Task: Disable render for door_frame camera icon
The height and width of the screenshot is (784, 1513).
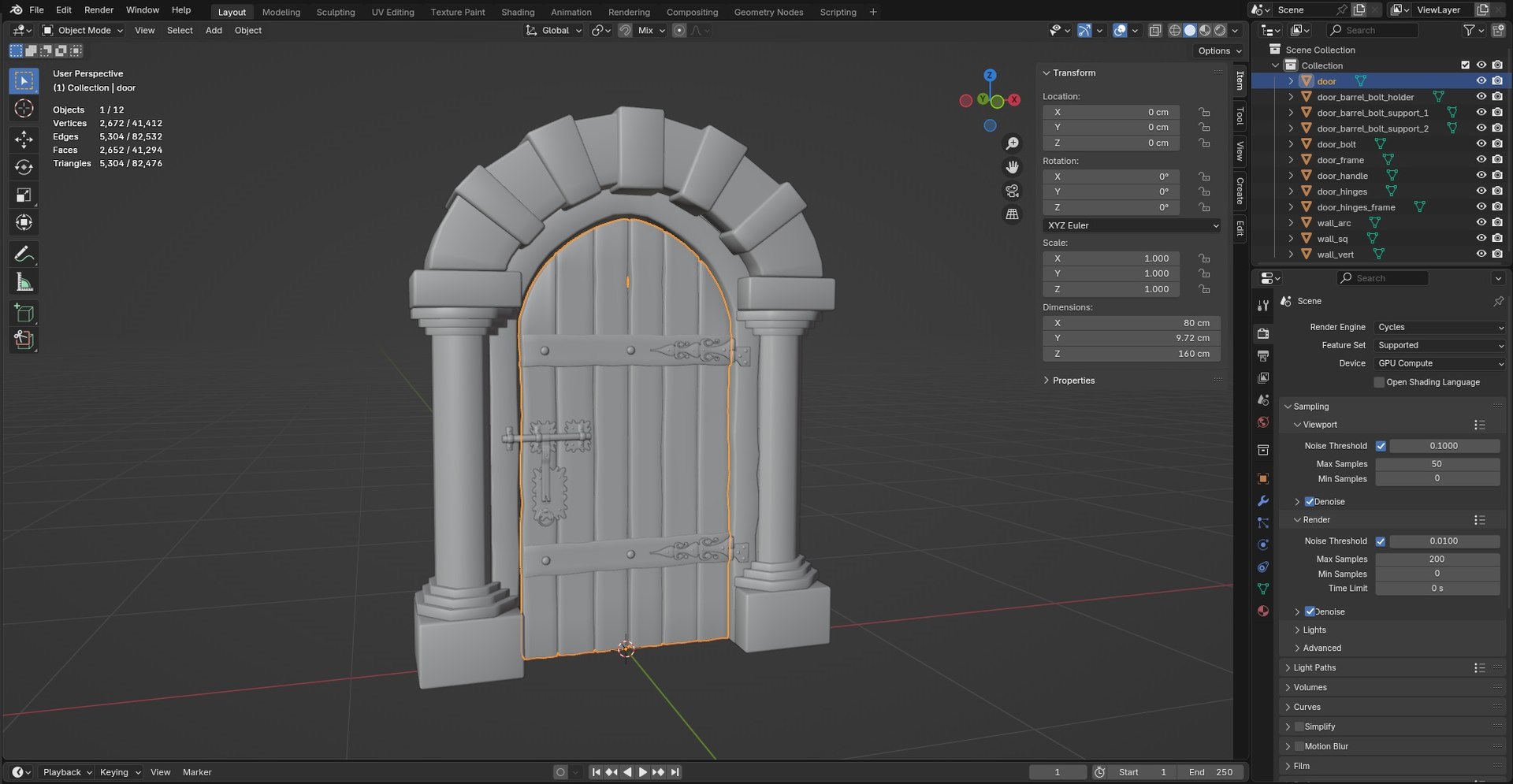Action: [x=1497, y=159]
